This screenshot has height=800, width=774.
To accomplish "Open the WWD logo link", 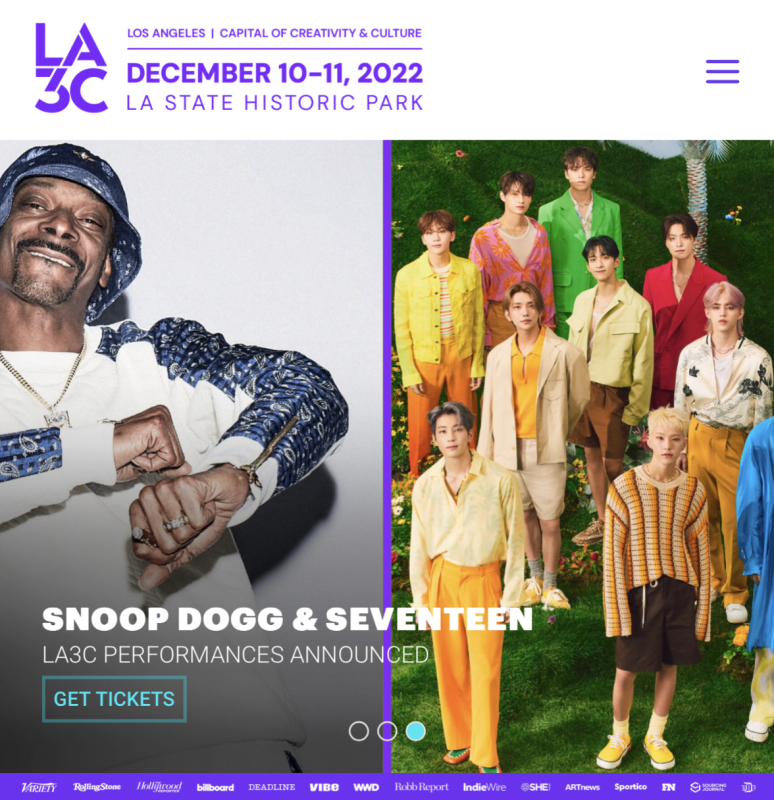I will pos(366,787).
